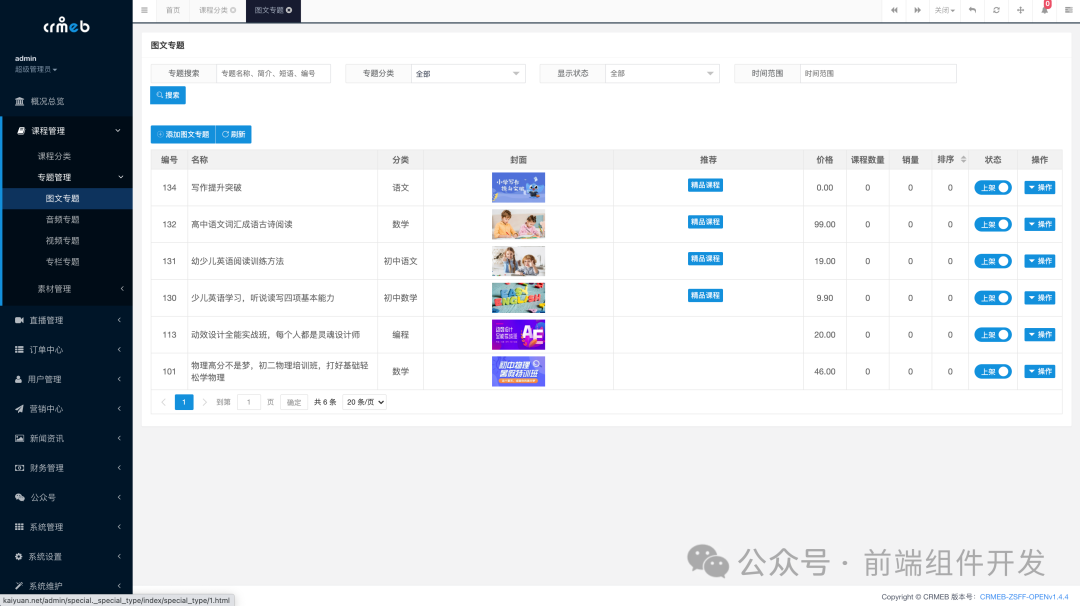This screenshot has height=606, width=1080.
Task: Open the 操作 dropdown for row 134
Action: click(1039, 187)
